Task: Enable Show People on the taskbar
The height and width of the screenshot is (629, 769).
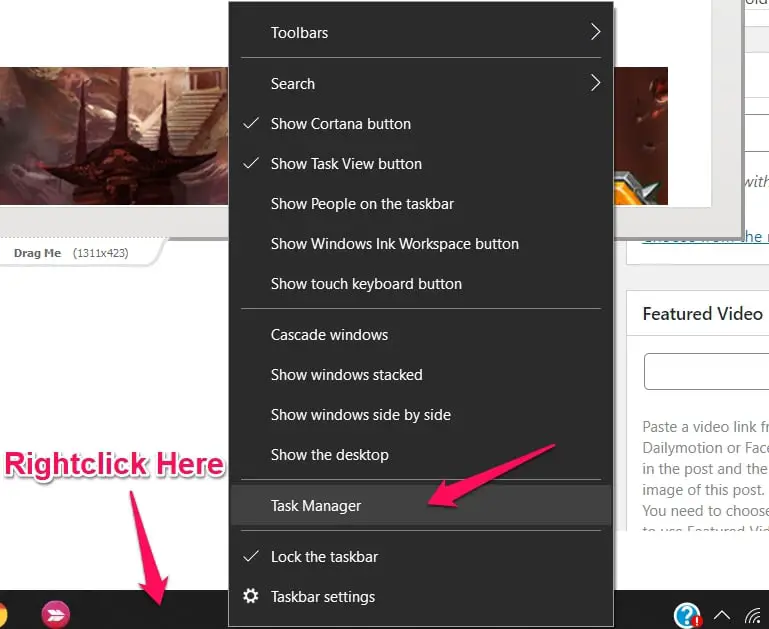Action: pyautogui.click(x=421, y=203)
